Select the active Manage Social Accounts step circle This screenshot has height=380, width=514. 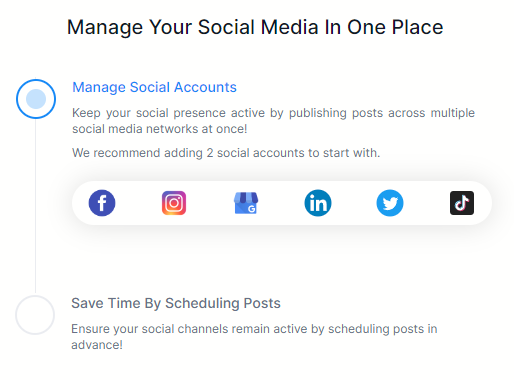(x=36, y=99)
